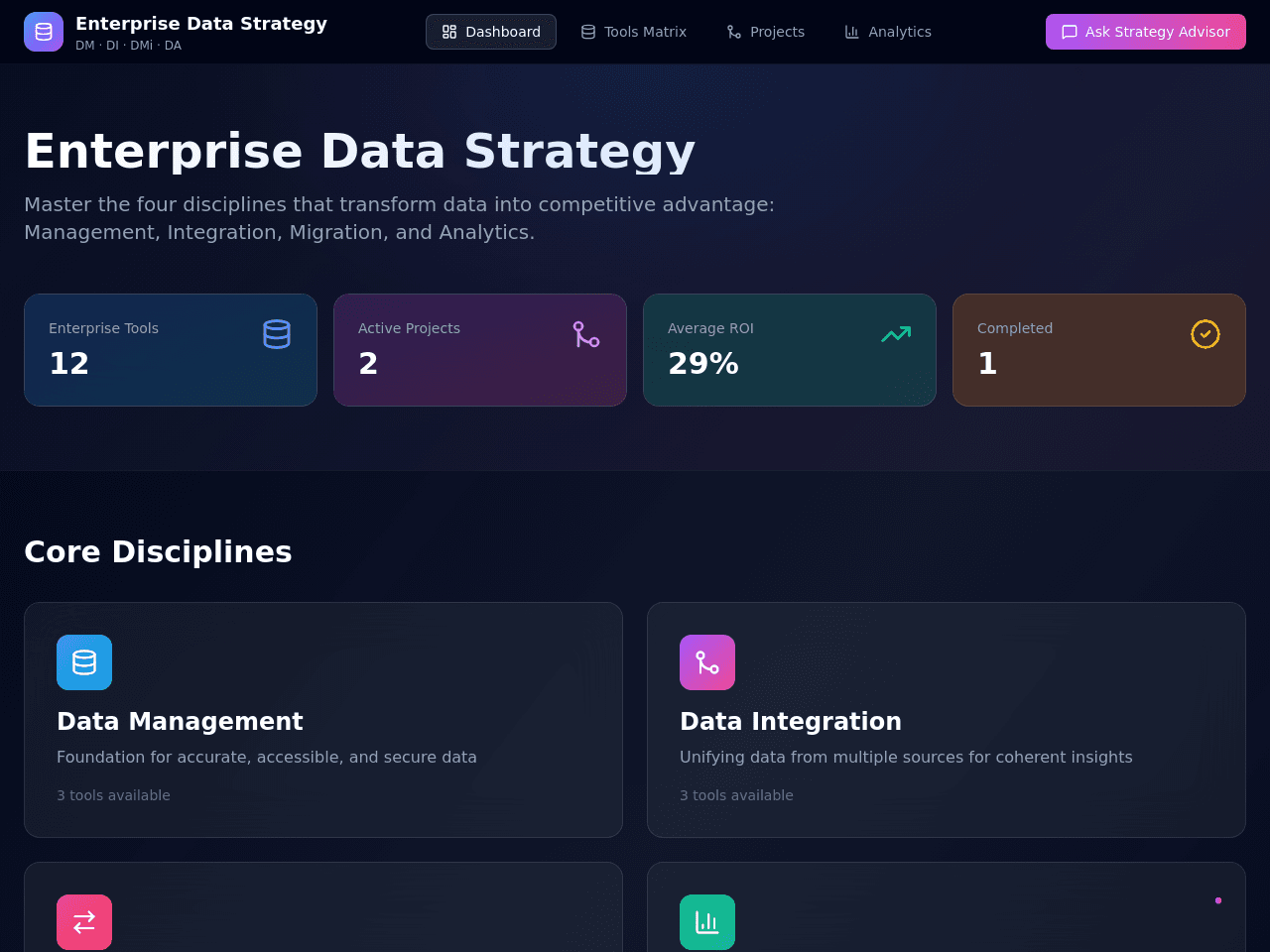This screenshot has height=952, width=1270.
Task: Click Ask Strategy Advisor button
Action: 1146,32
